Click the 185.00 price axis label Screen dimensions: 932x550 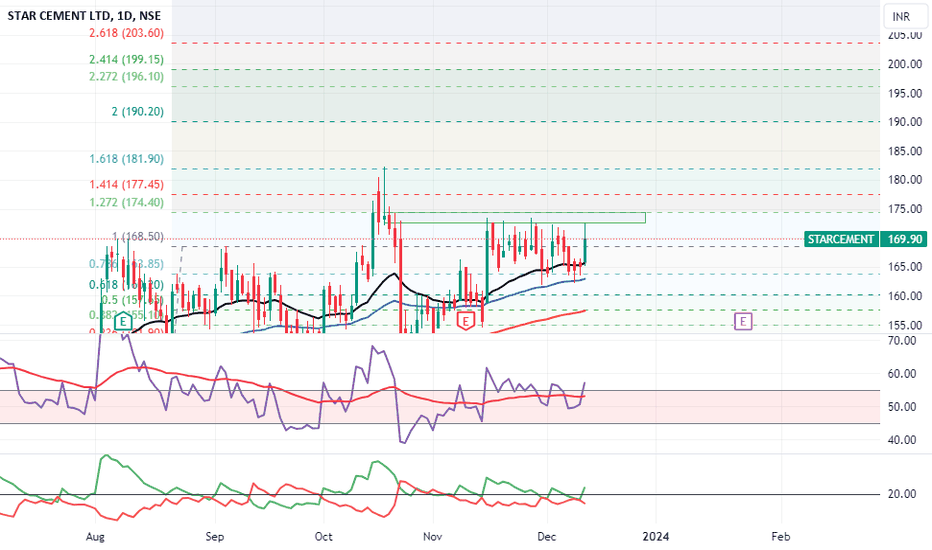click(905, 151)
